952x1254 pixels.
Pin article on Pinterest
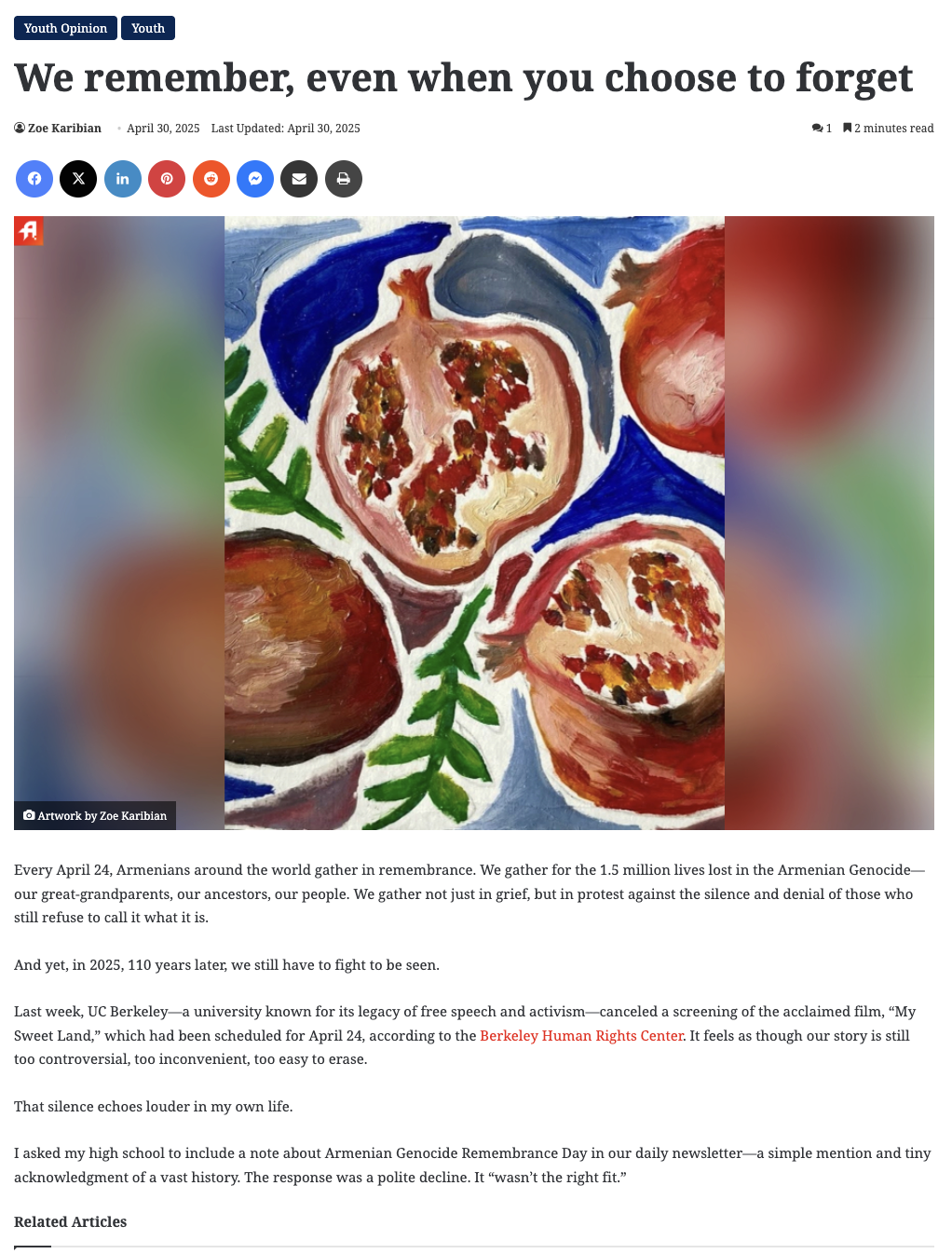click(167, 179)
